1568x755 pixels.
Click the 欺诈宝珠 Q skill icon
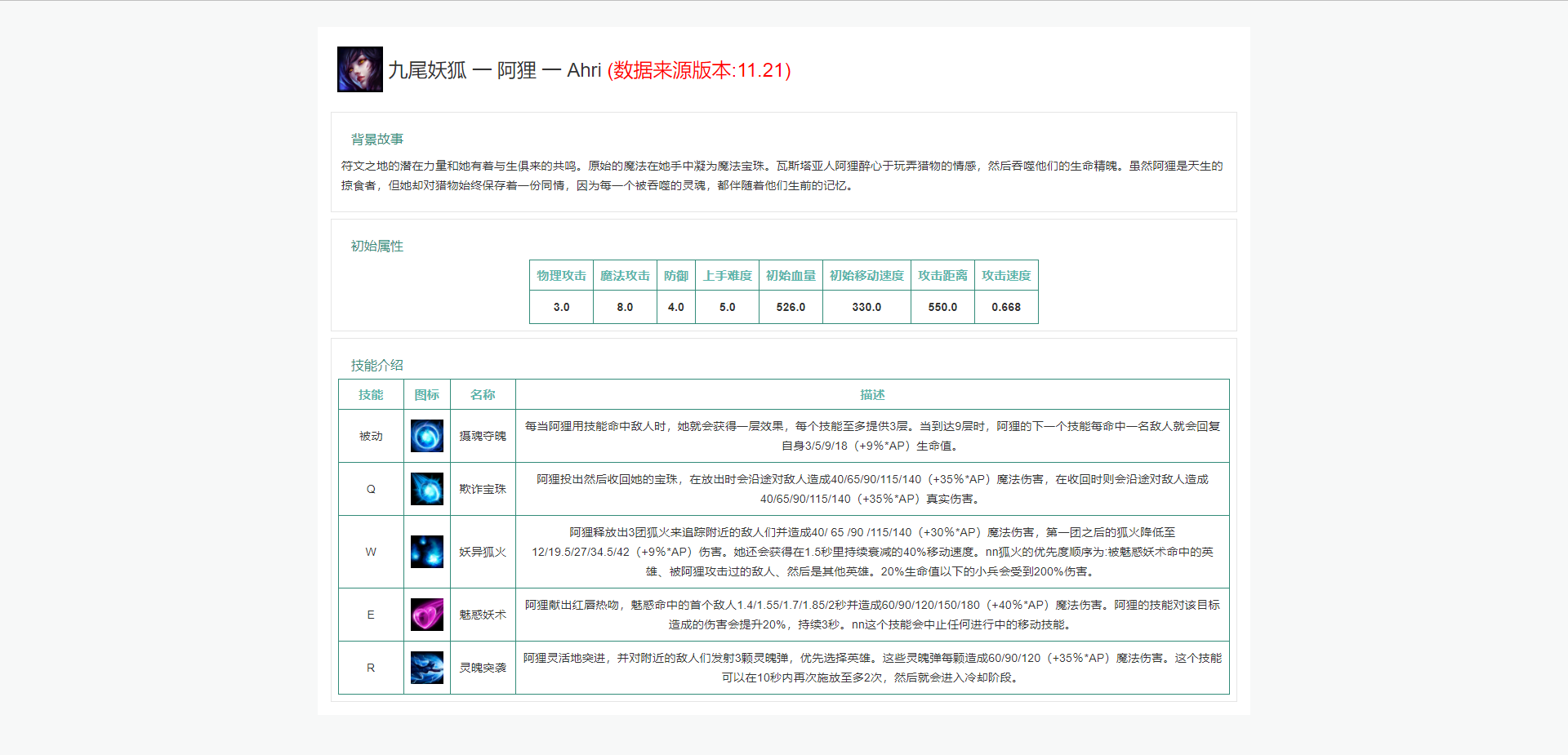pos(427,489)
